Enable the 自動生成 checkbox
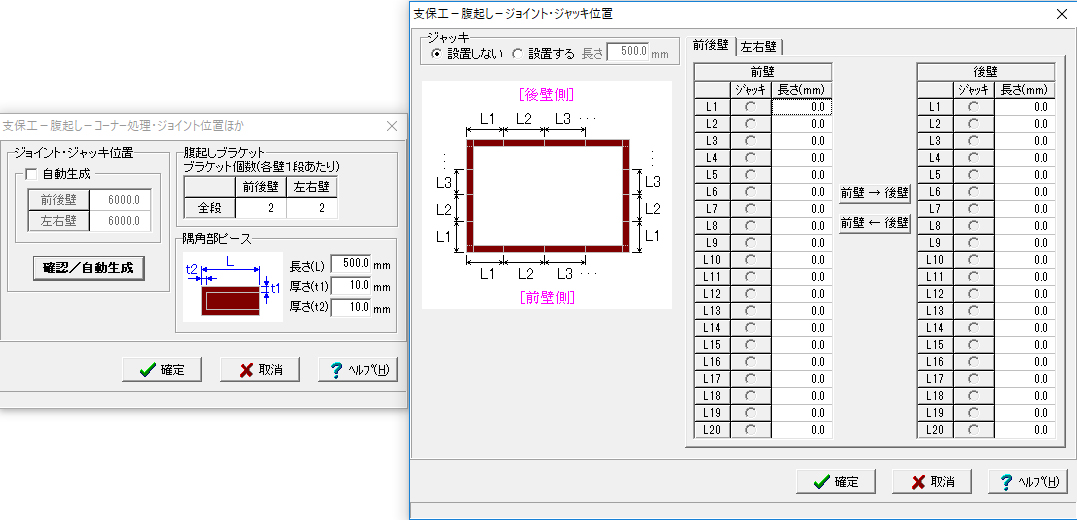1077x520 pixels. click(x=31, y=174)
